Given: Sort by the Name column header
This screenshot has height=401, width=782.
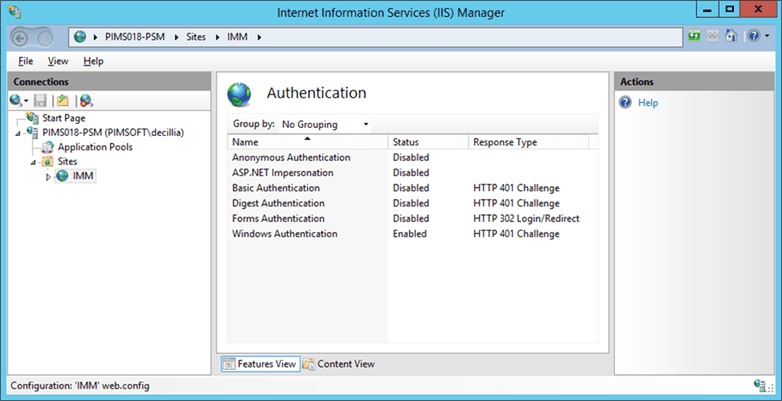Looking at the screenshot, I should click(308, 142).
